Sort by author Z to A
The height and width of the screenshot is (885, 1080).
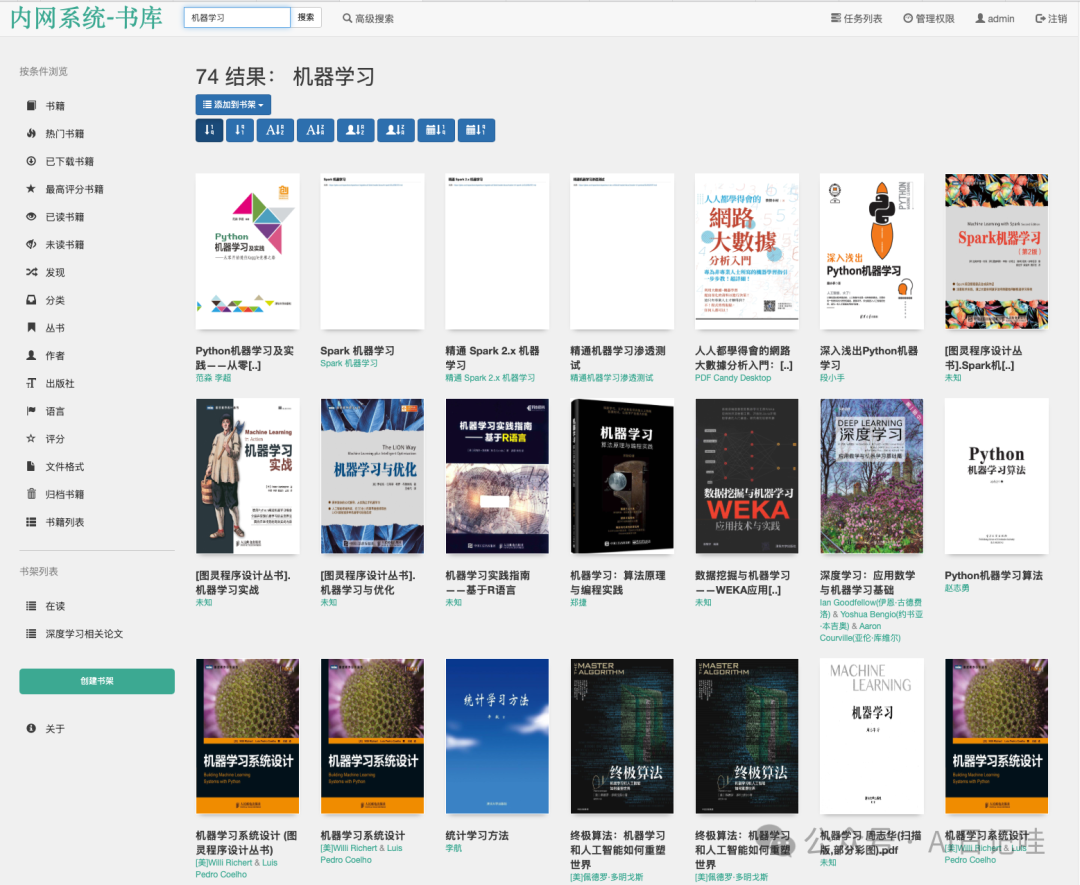click(395, 130)
